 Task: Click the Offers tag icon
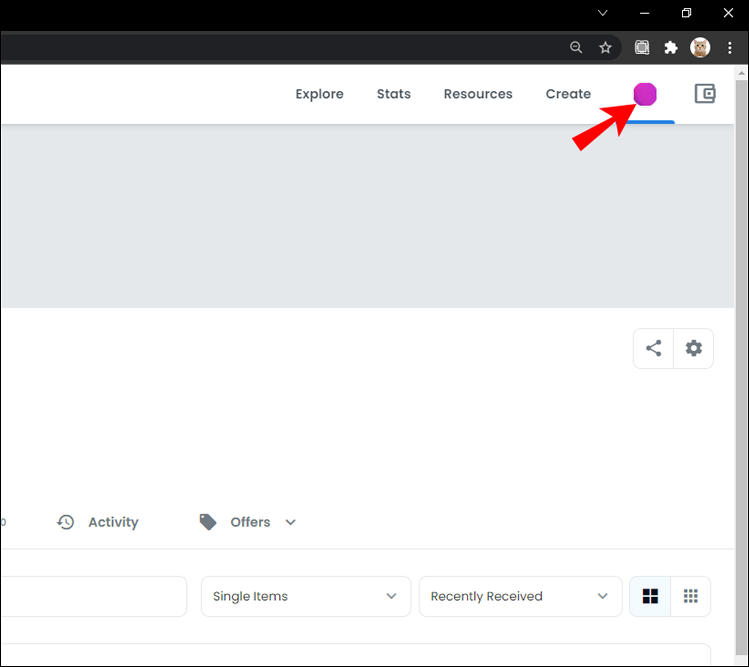208,522
